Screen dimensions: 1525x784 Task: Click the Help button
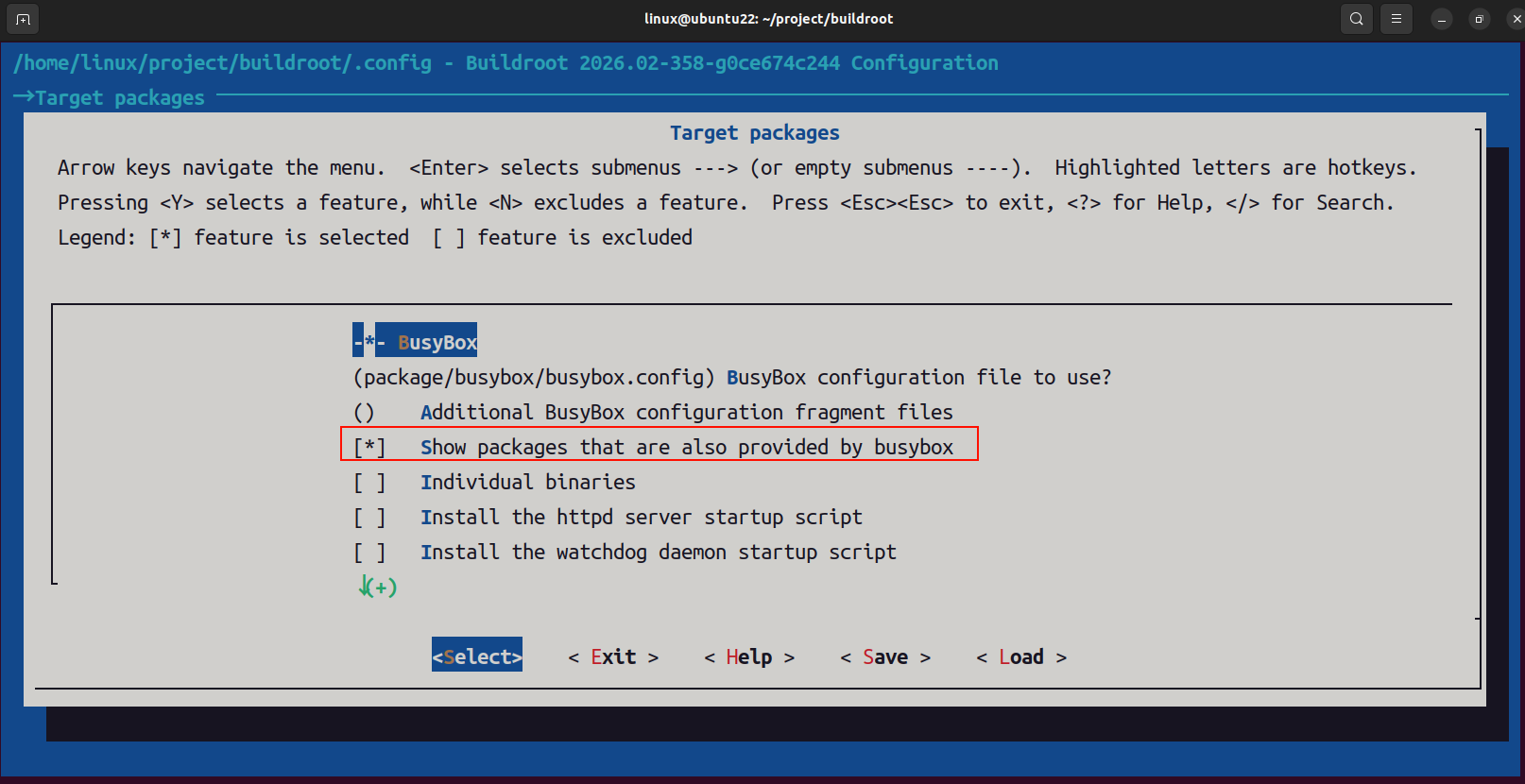coord(749,656)
